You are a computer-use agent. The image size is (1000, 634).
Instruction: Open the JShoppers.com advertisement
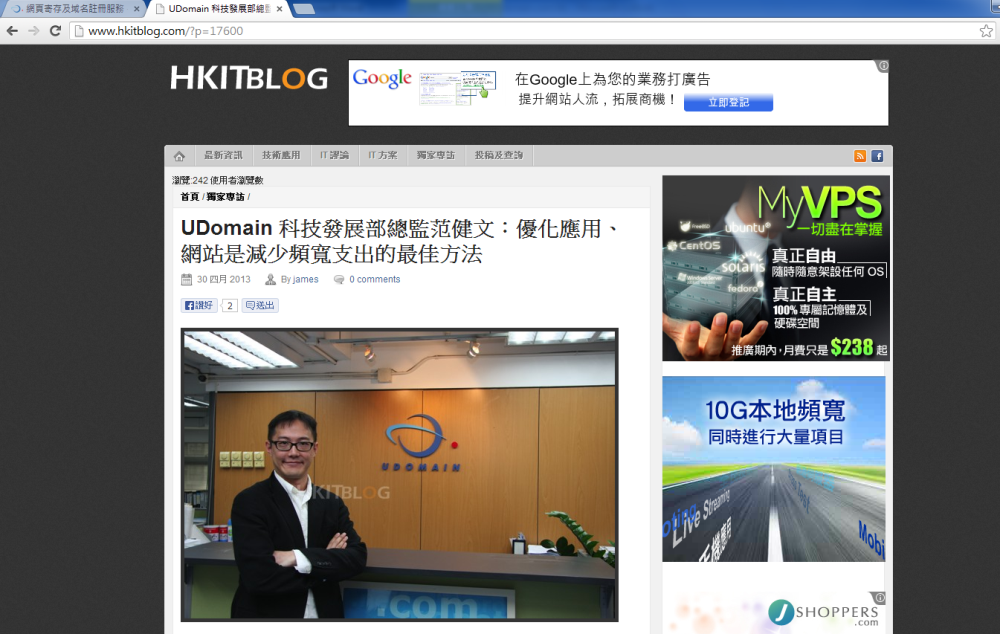coord(774,612)
